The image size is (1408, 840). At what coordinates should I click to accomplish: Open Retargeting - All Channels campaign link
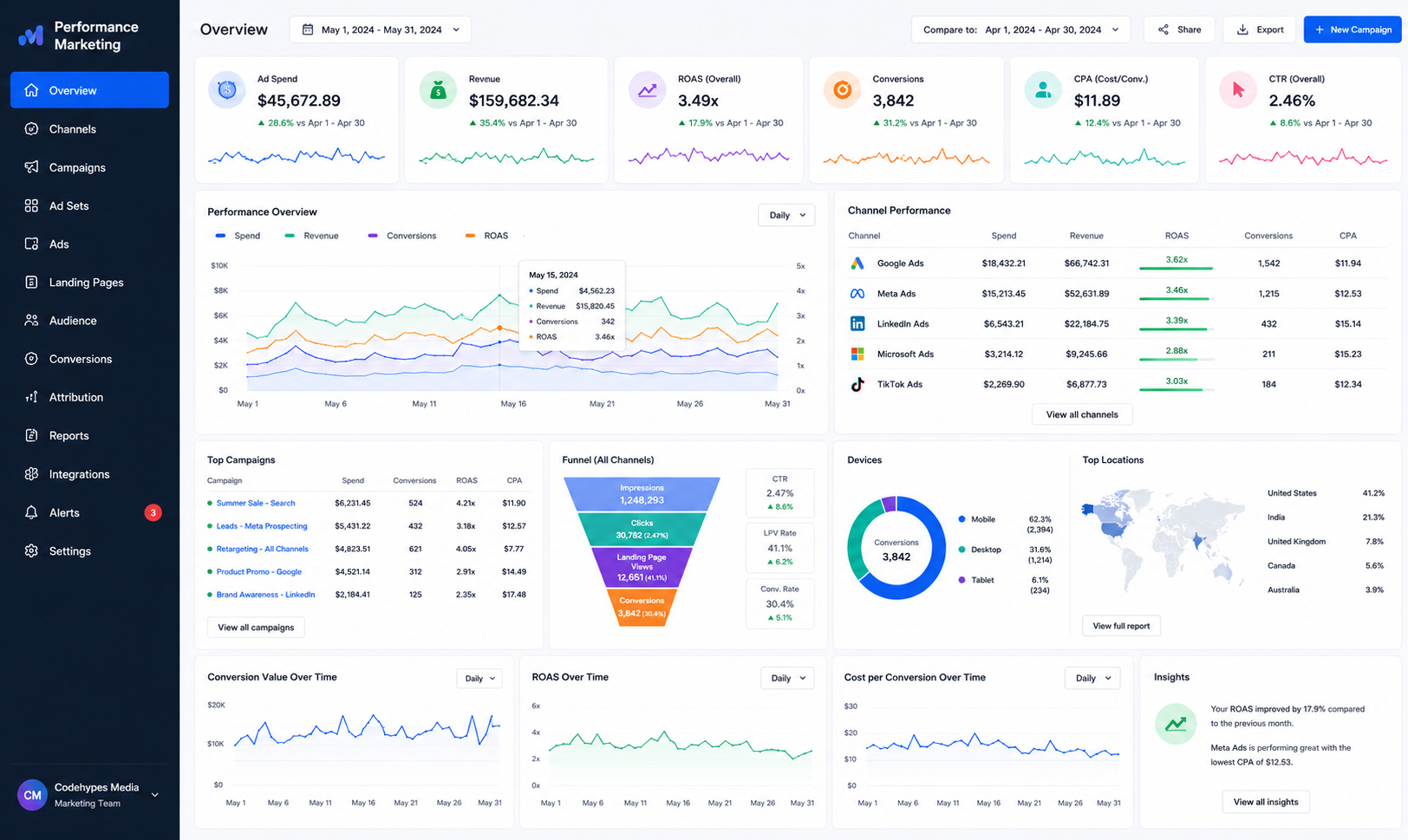point(262,549)
